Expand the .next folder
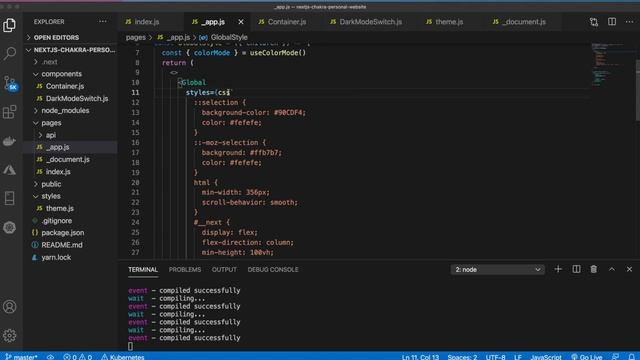This screenshot has width=640, height=360. pyautogui.click(x=70, y=62)
